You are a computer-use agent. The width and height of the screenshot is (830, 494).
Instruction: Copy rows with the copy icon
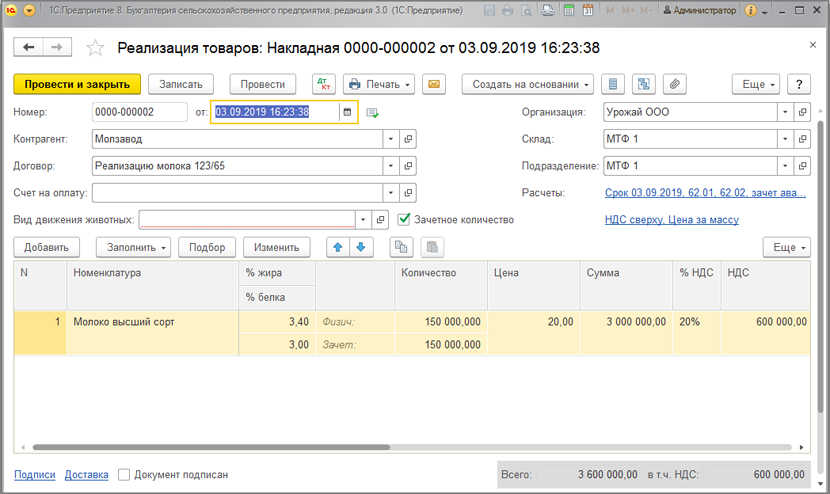tap(401, 247)
